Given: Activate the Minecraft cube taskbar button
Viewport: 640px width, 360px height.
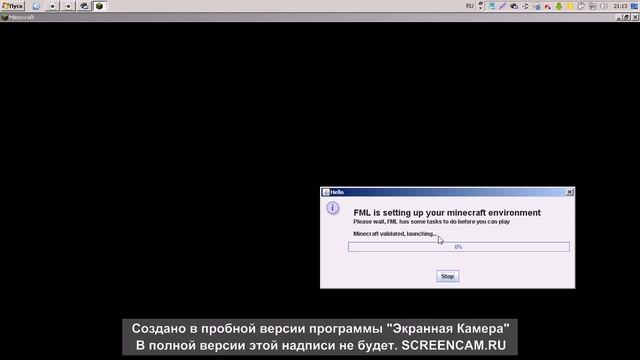Looking at the screenshot, I should (99, 6).
